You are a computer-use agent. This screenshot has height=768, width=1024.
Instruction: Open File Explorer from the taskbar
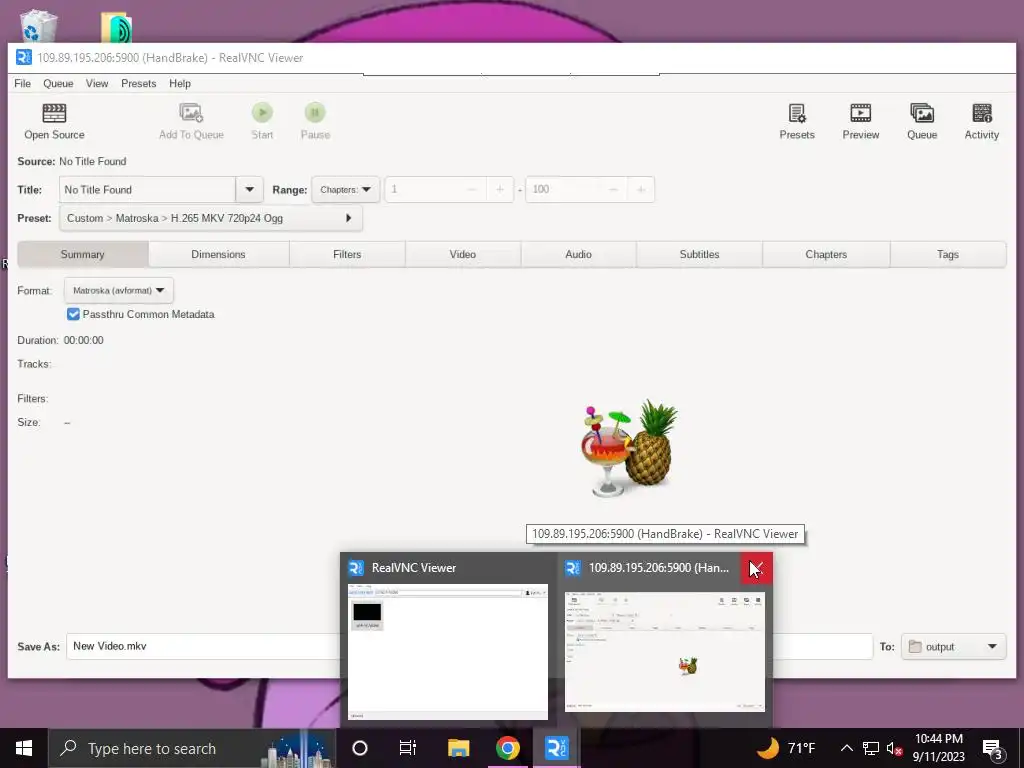458,748
